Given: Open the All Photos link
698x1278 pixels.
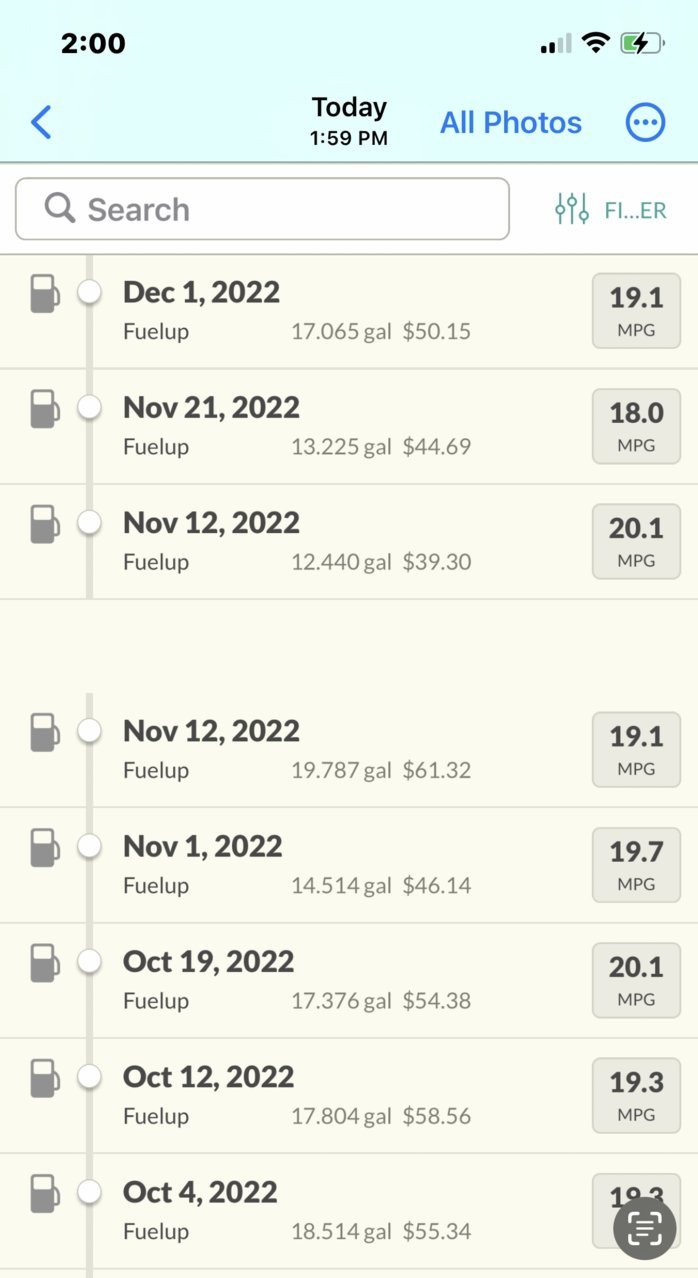Looking at the screenshot, I should point(511,123).
